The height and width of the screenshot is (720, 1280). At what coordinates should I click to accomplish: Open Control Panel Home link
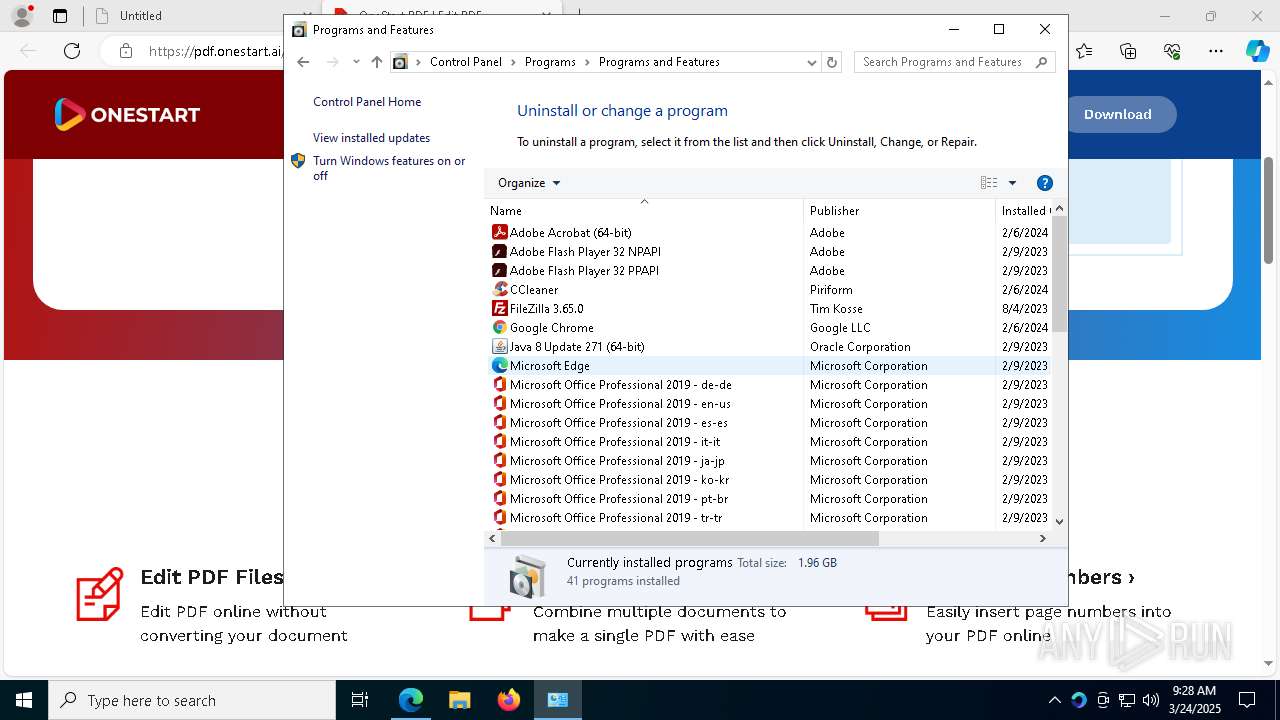tap(367, 102)
